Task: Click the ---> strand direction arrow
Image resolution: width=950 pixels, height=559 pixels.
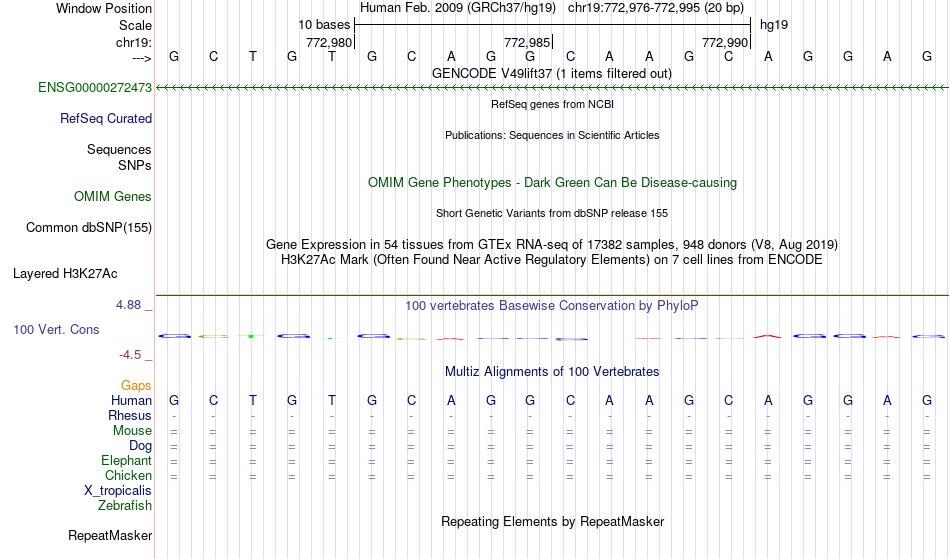Action: [x=141, y=58]
